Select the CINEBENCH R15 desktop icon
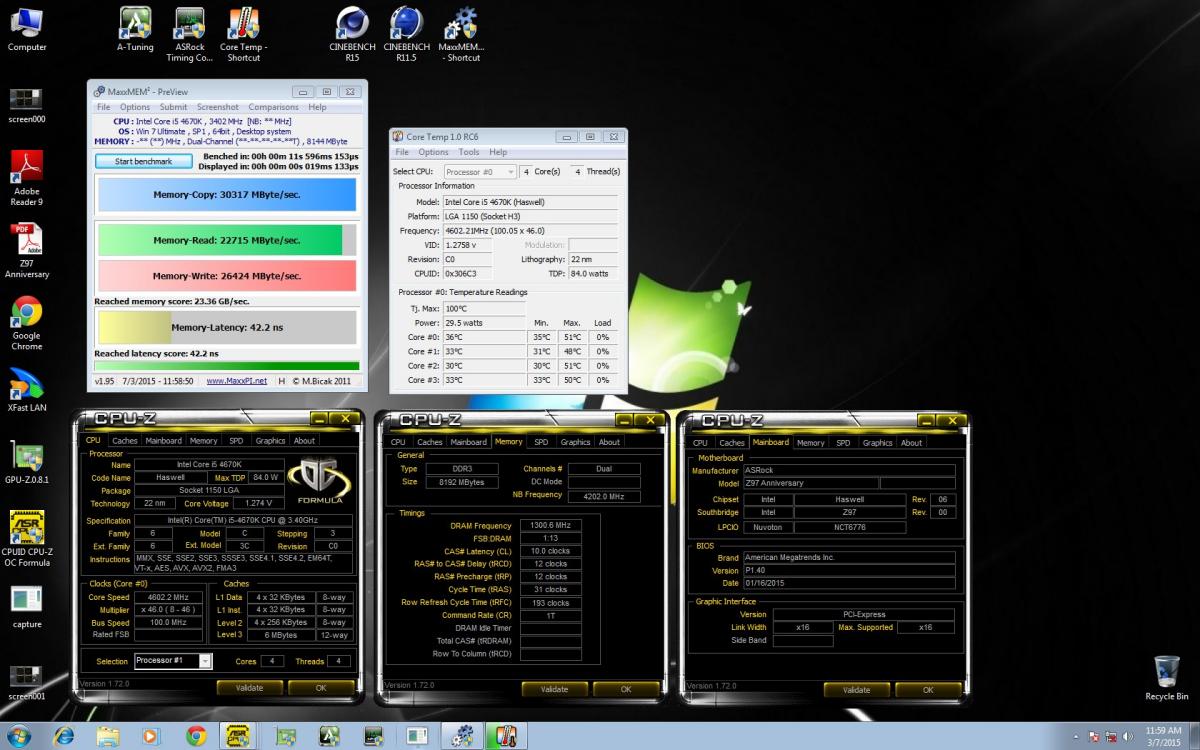The image size is (1200, 750). coord(352,34)
